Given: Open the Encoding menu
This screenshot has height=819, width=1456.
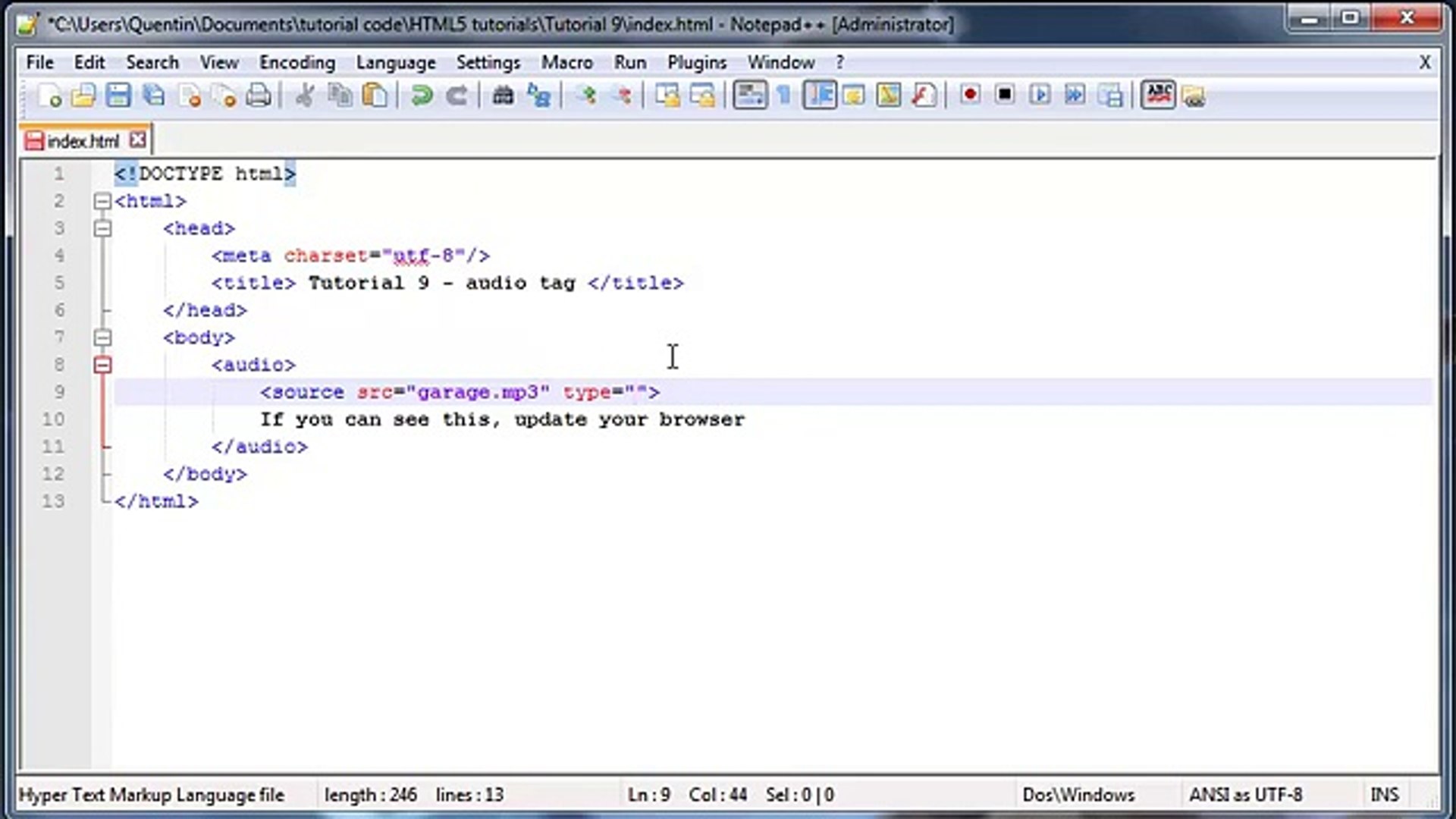Looking at the screenshot, I should tap(297, 62).
